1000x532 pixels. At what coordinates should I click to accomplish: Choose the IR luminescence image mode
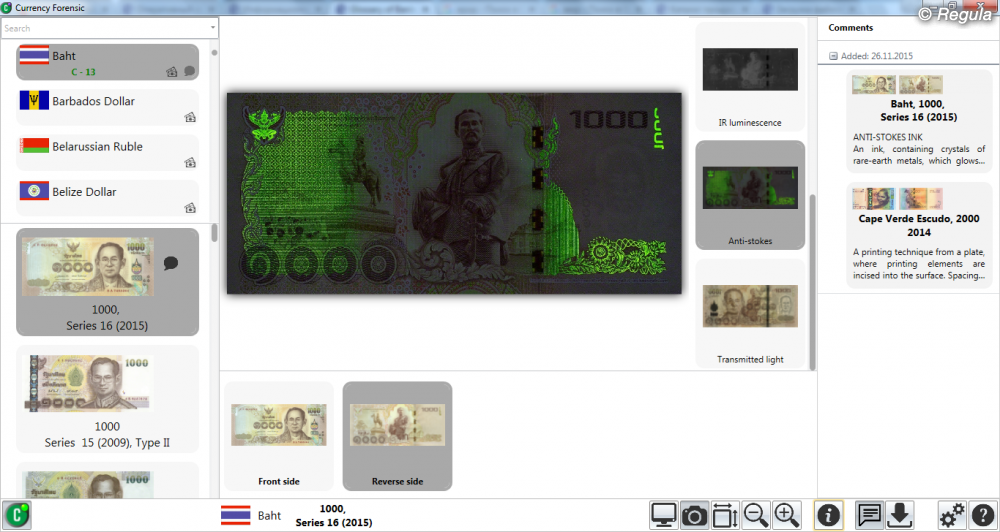pos(750,78)
